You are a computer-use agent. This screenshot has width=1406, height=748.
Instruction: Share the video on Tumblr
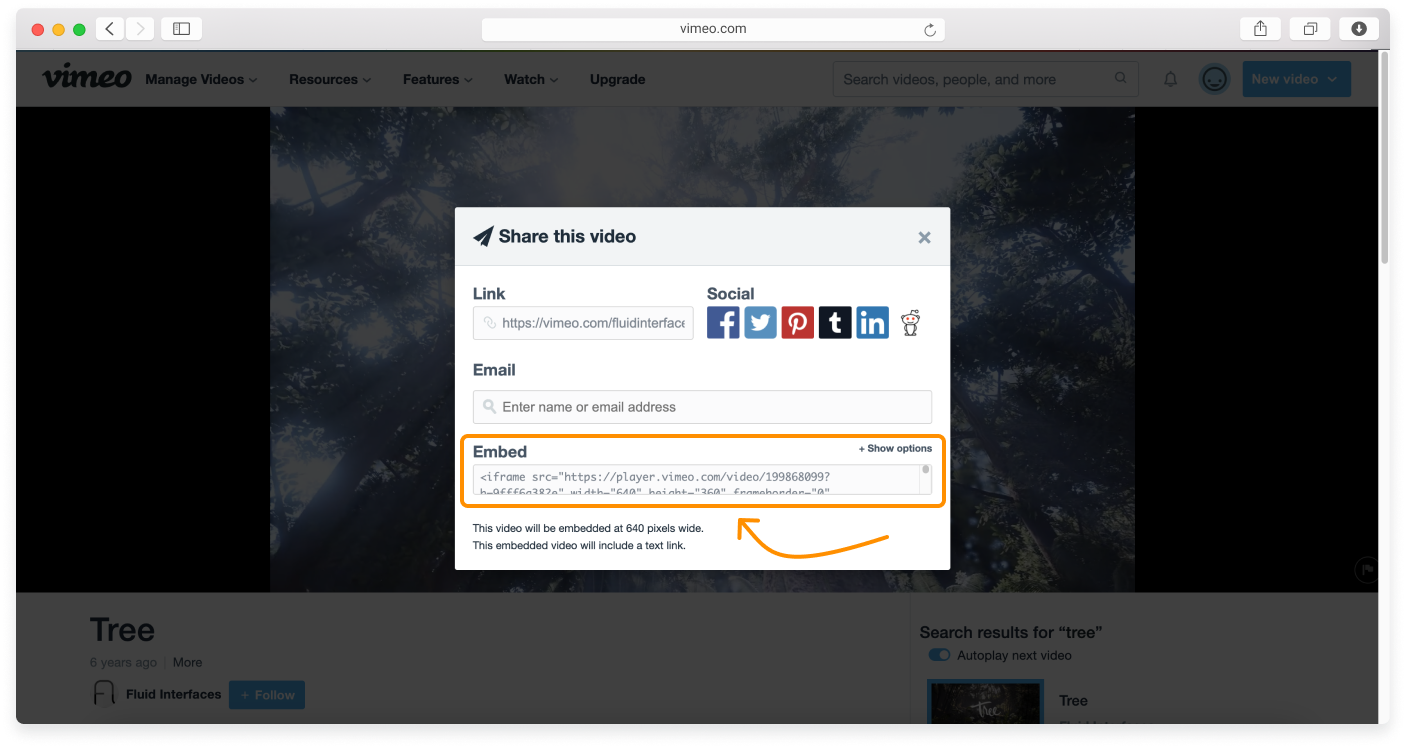coord(835,322)
